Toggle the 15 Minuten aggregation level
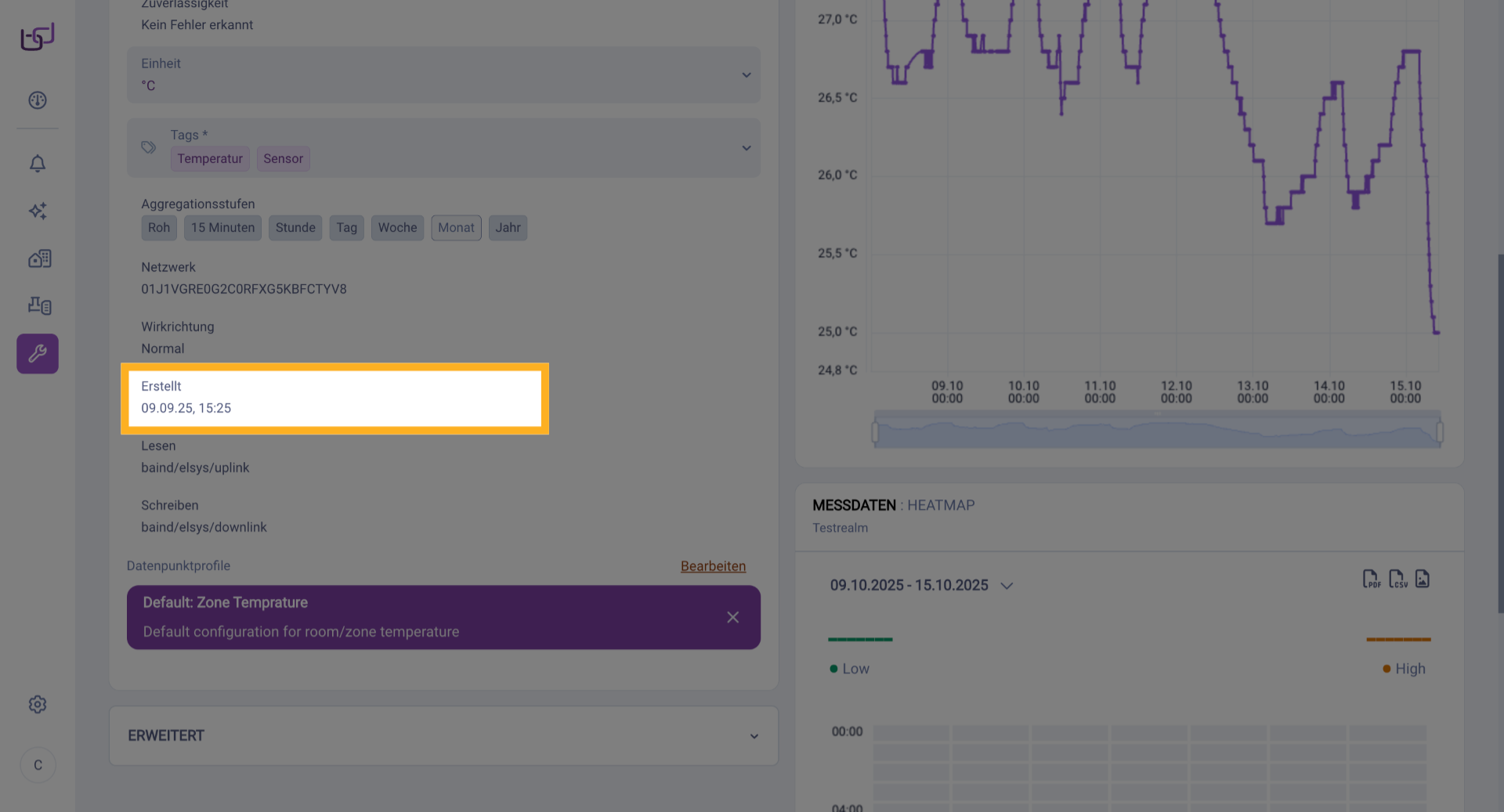 tap(222, 228)
